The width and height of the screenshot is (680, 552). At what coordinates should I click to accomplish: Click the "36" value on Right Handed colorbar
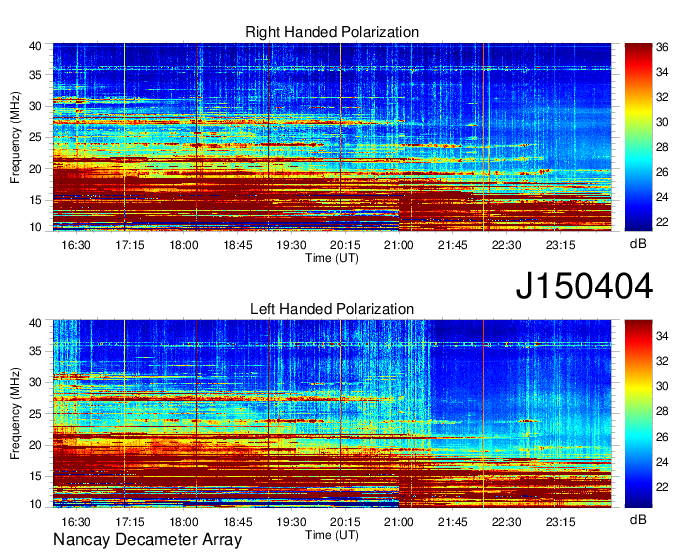point(662,47)
